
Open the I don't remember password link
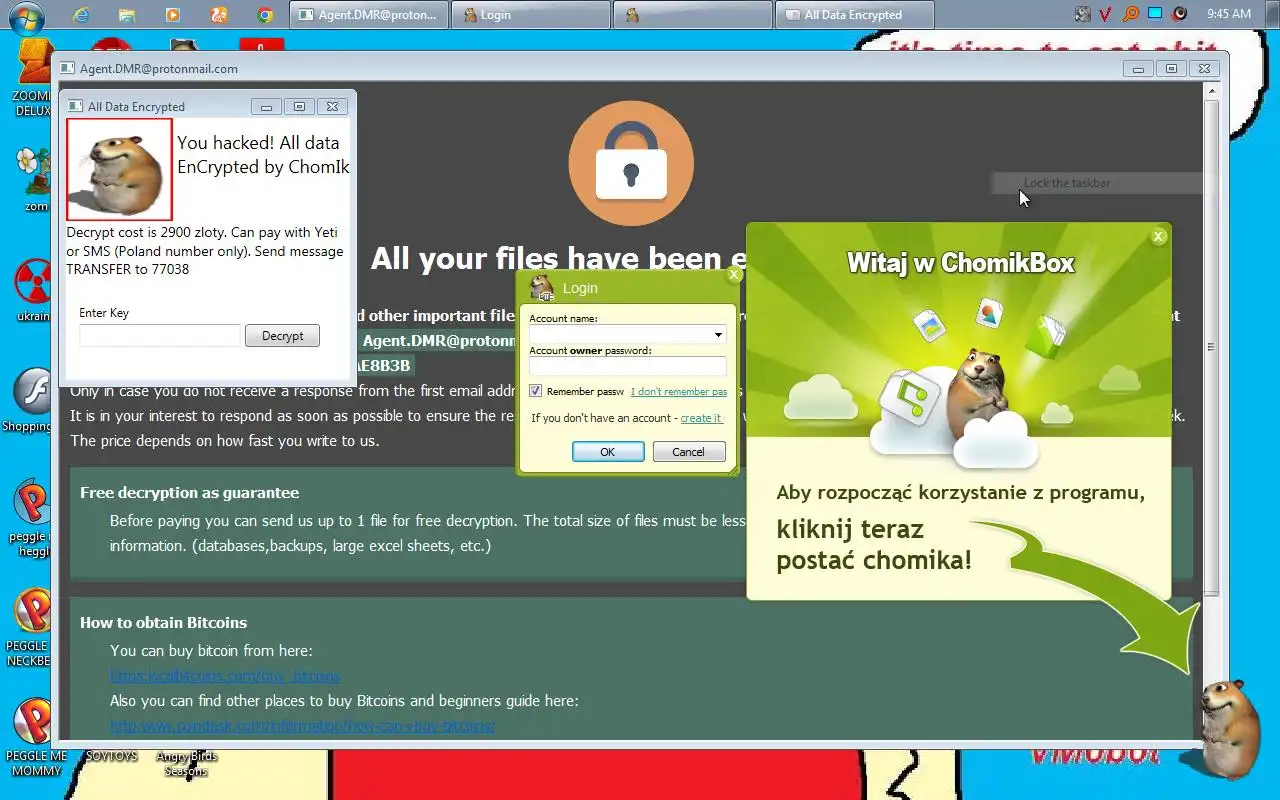click(x=679, y=392)
